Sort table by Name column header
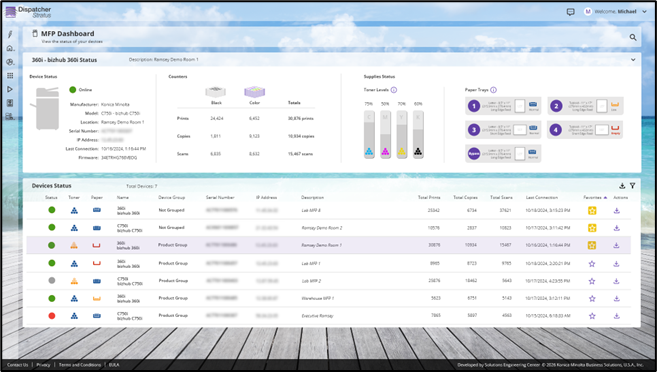The image size is (657, 372). pyautogui.click(x=122, y=197)
